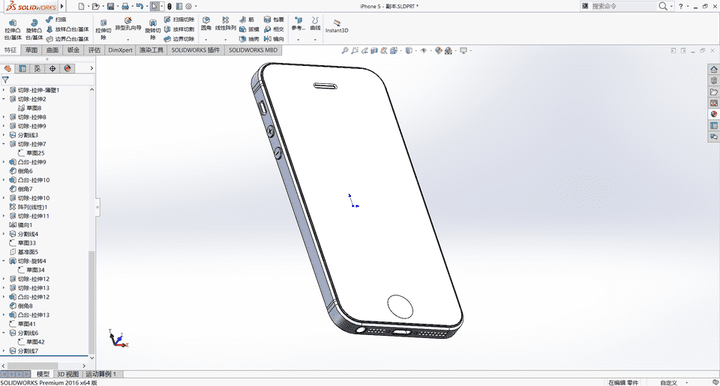The image size is (720, 386).
Task: Switch to the DimXpert ribbon tab
Action: [x=120, y=50]
